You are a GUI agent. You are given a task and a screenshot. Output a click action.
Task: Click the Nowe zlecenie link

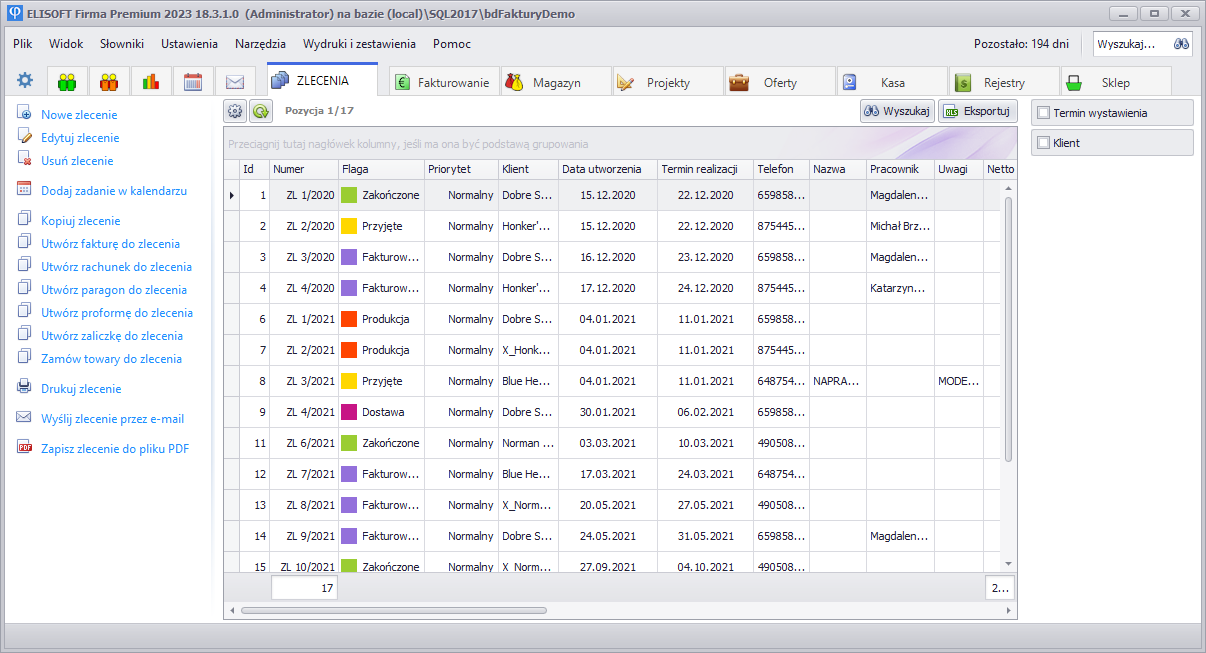pyautogui.click(x=79, y=115)
